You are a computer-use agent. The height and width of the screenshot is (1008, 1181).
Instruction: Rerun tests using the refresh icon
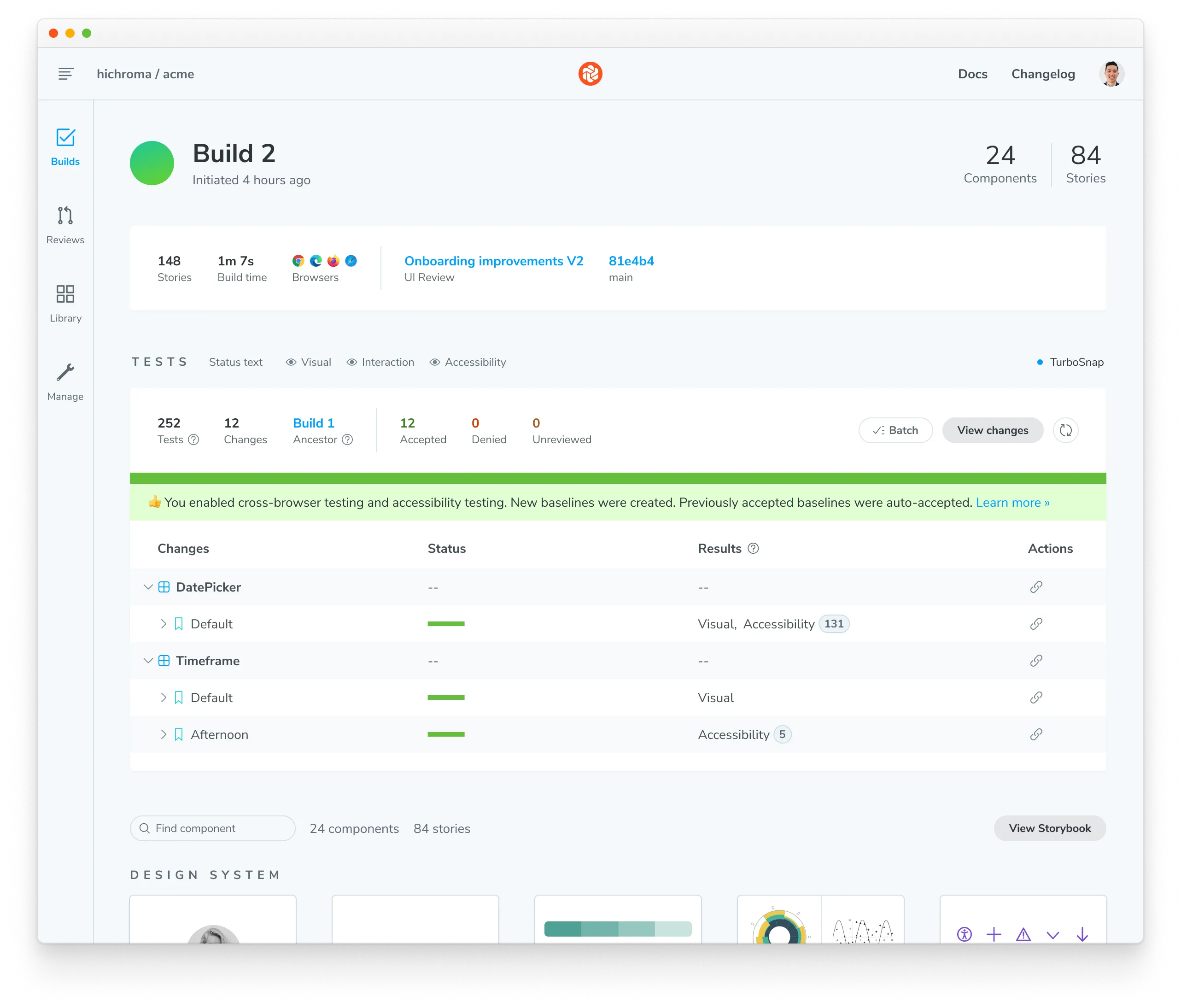pos(1065,430)
